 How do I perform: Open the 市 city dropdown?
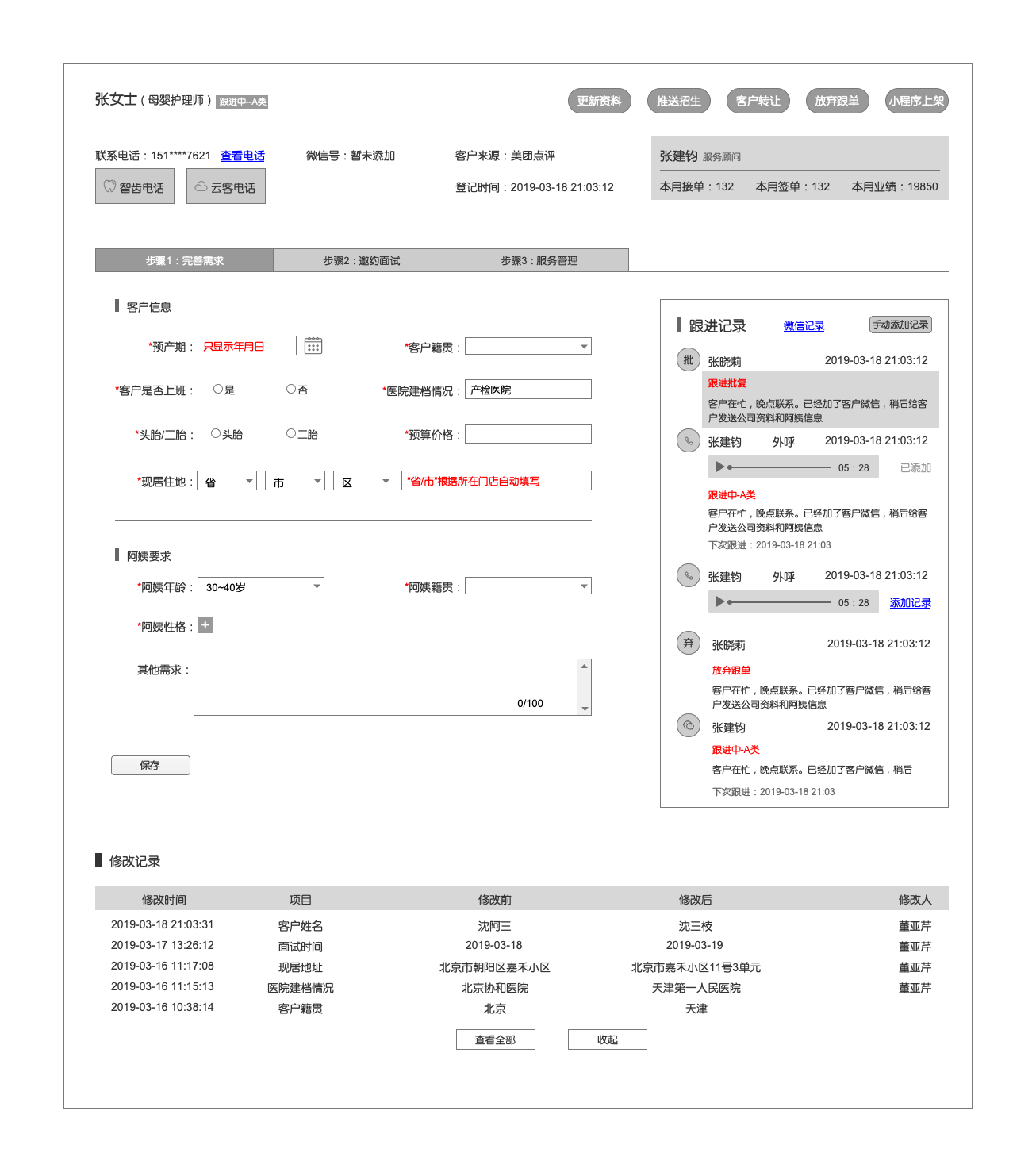click(295, 481)
